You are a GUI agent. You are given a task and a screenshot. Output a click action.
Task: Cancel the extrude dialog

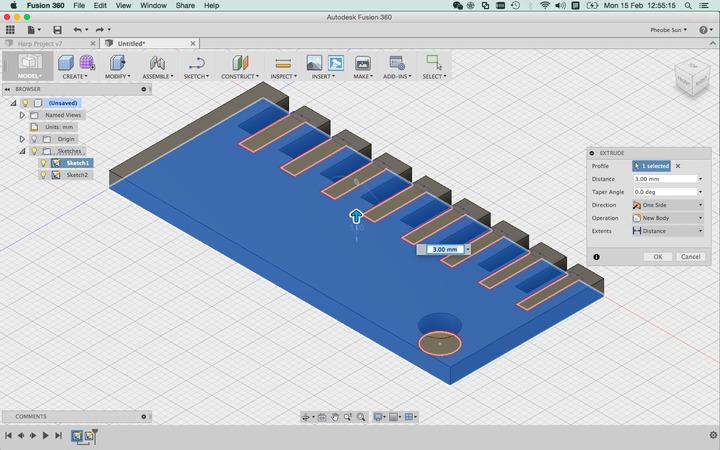click(x=690, y=257)
